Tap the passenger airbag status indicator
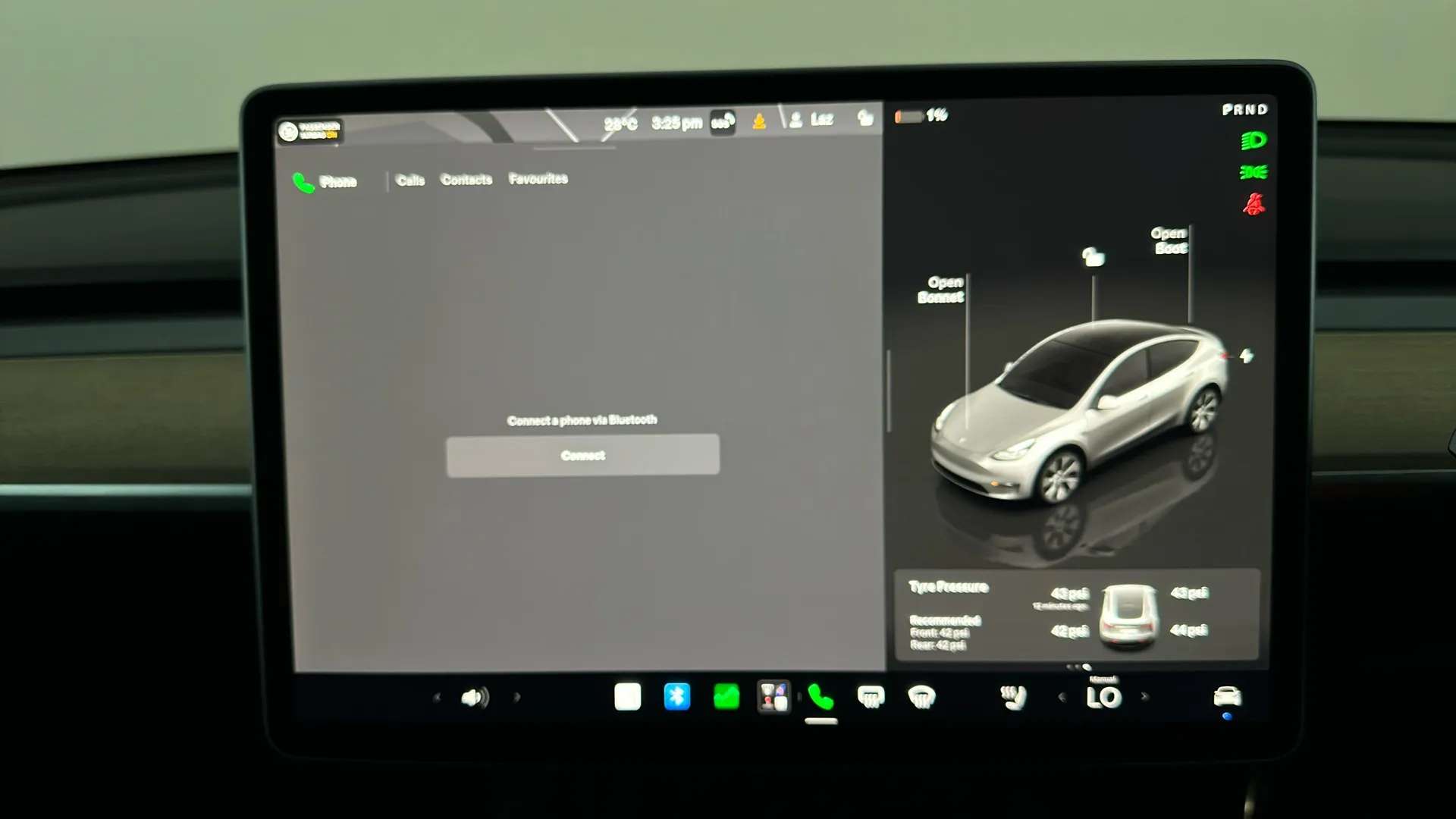Screen dimensions: 1456x819 (x=310, y=131)
